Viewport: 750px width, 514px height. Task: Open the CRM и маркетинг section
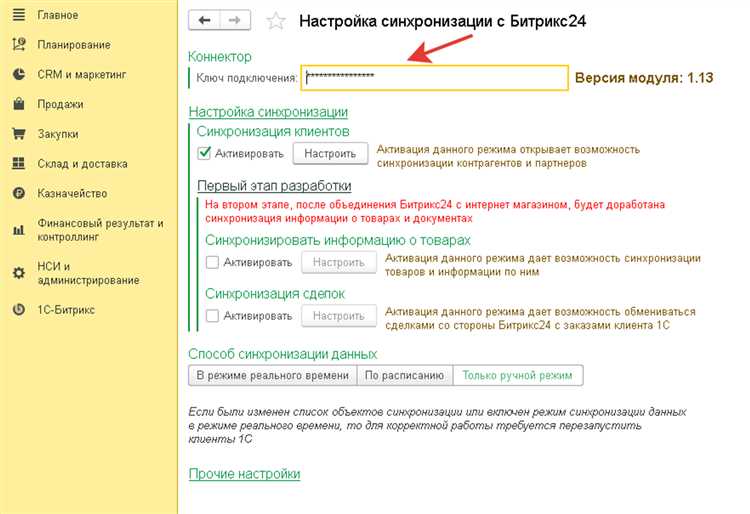click(82, 75)
